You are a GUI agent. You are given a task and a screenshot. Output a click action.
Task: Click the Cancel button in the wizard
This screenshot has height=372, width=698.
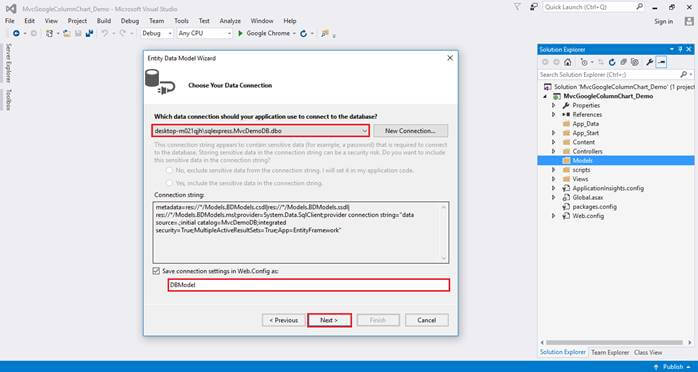(x=426, y=320)
